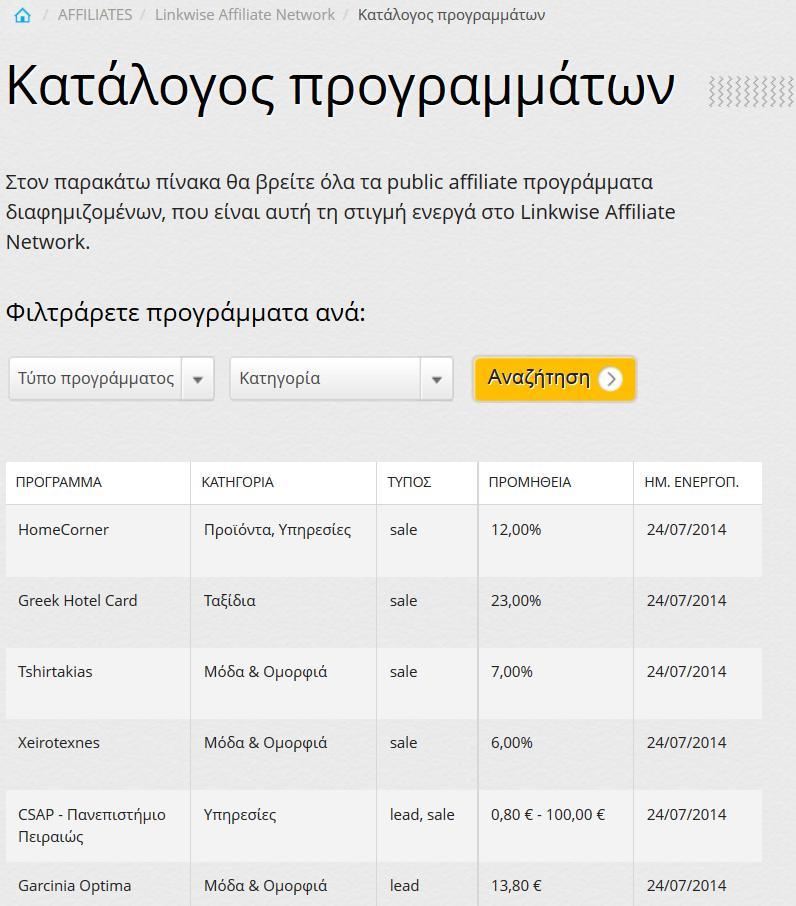Sort by ΠΡΟΓΡΑΜΜΑ column header
This screenshot has height=906, width=796.
tap(59, 482)
